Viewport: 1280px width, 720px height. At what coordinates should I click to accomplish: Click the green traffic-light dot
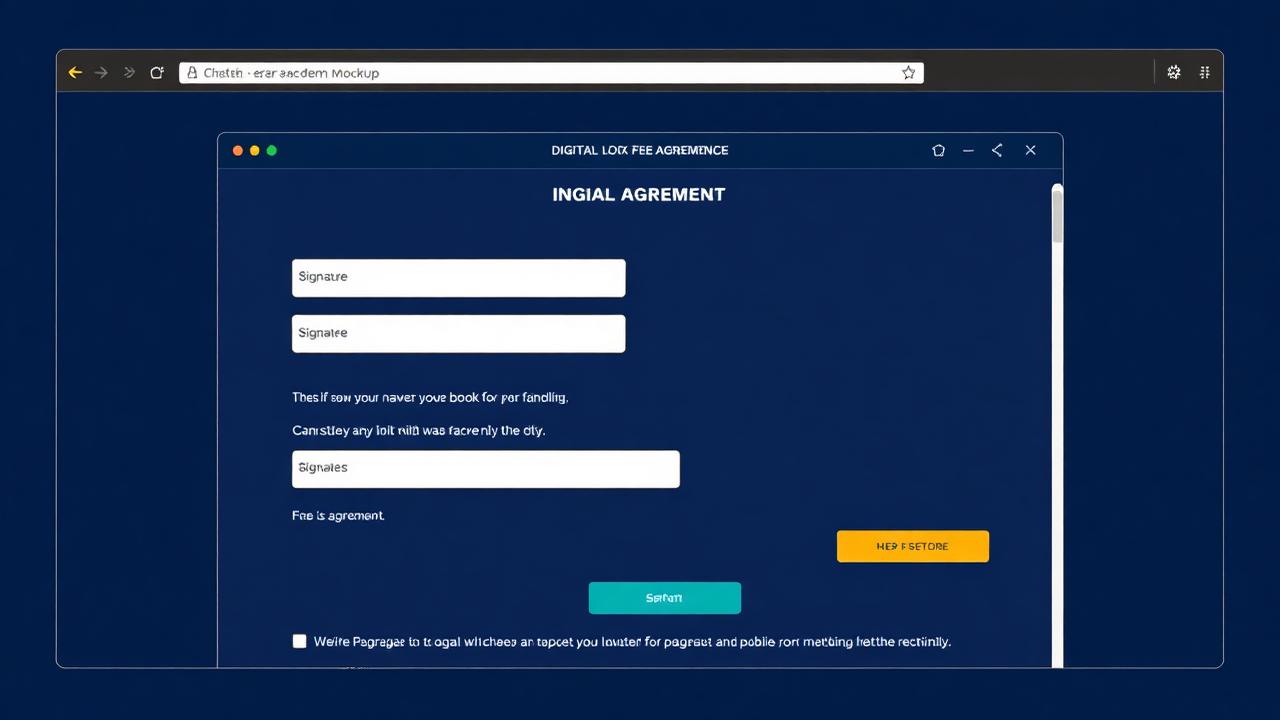tap(272, 150)
